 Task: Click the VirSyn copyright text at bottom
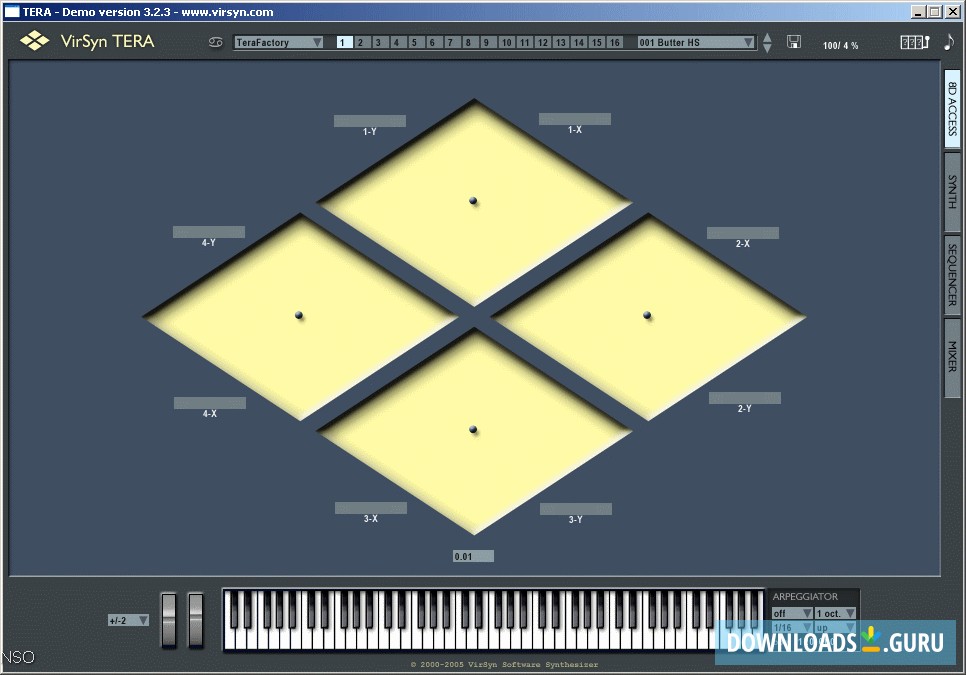click(x=504, y=665)
